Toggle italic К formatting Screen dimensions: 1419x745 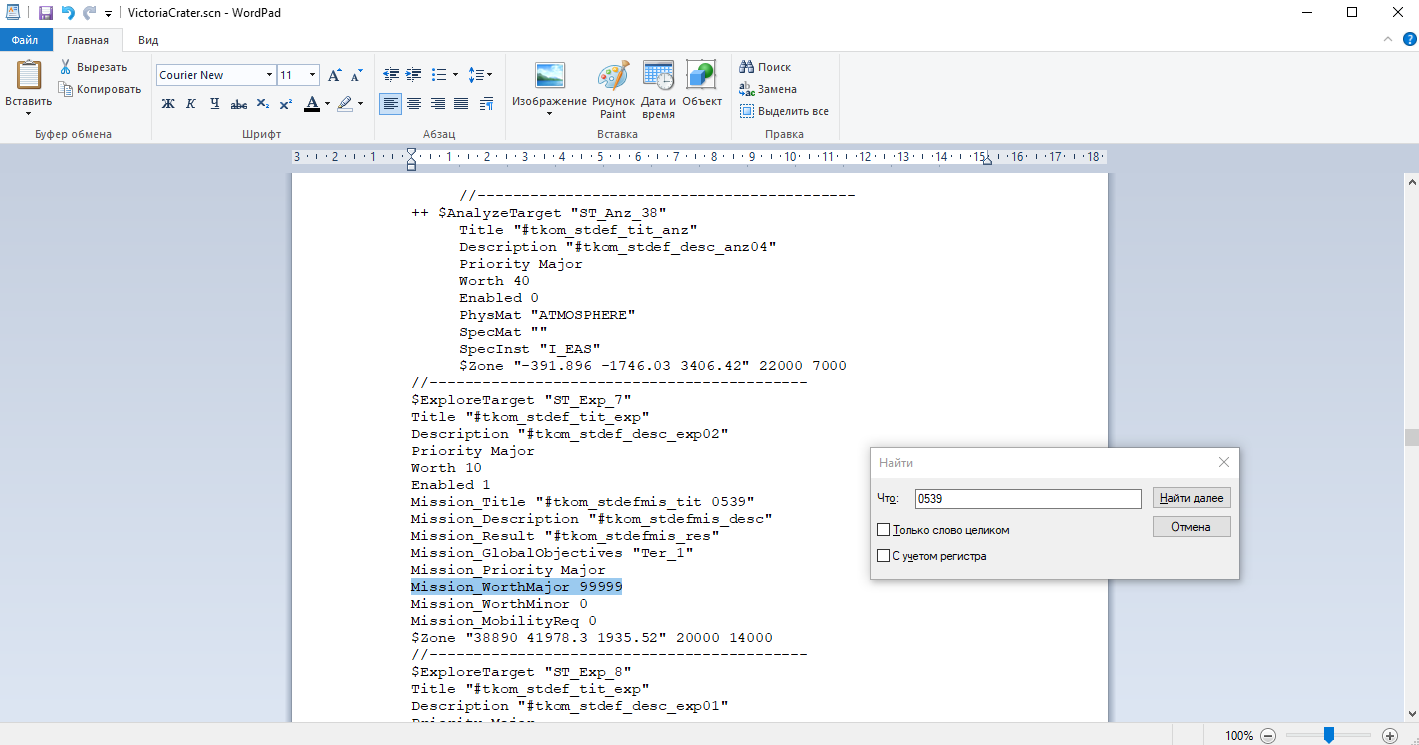191,103
